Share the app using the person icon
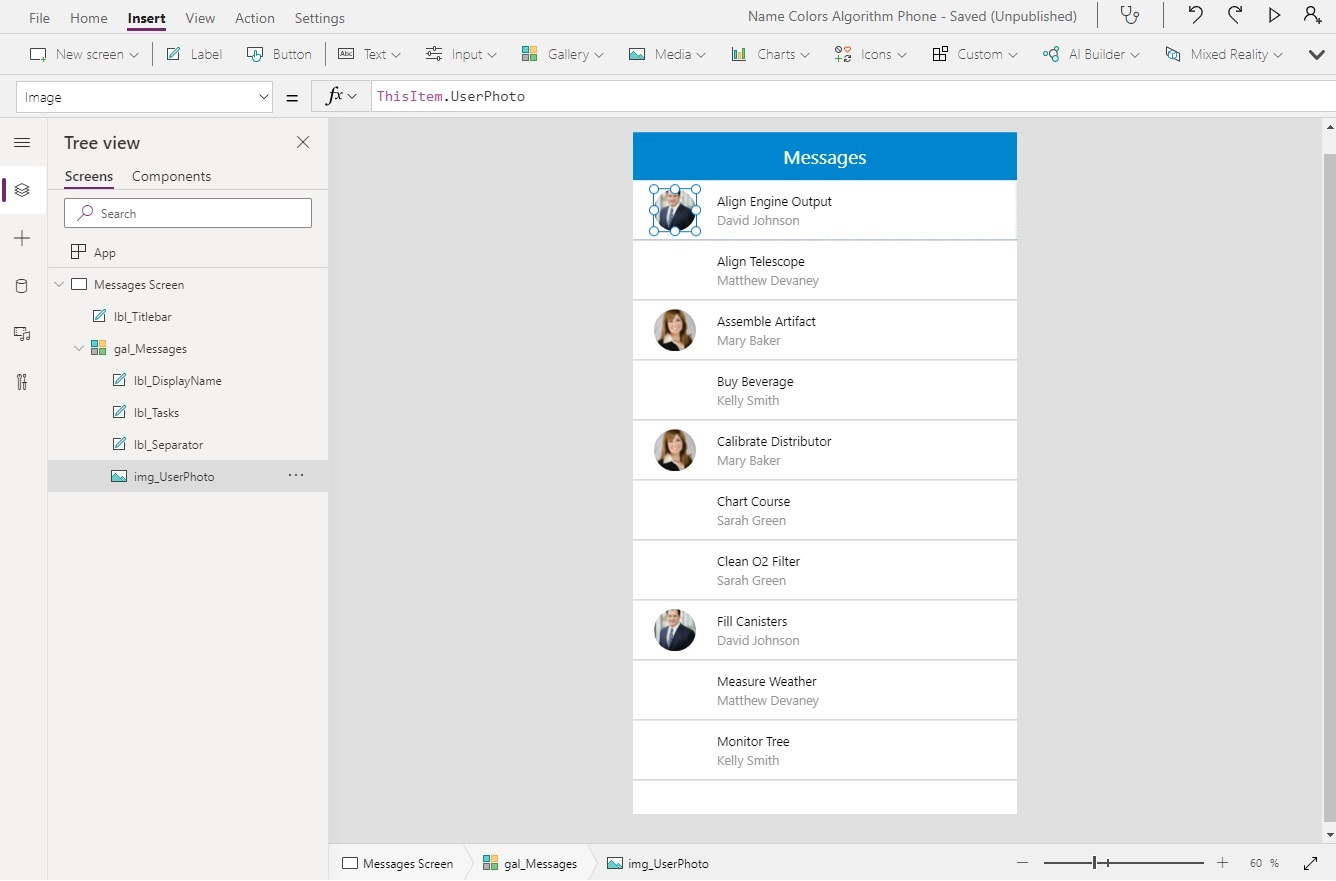 pyautogui.click(x=1311, y=16)
